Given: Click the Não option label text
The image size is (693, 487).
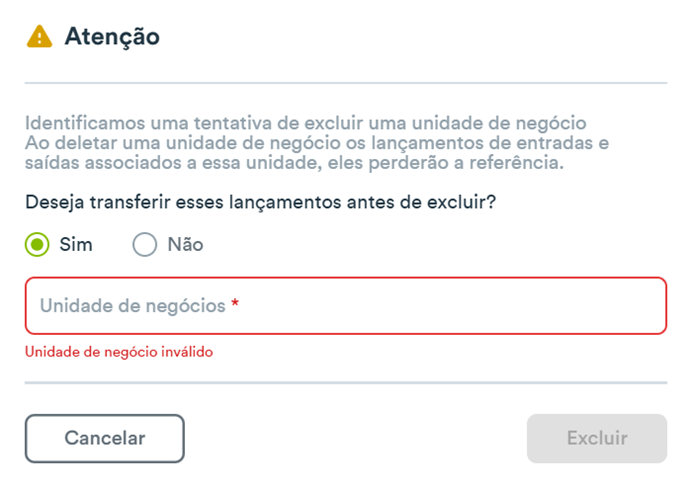Looking at the screenshot, I should tap(185, 244).
